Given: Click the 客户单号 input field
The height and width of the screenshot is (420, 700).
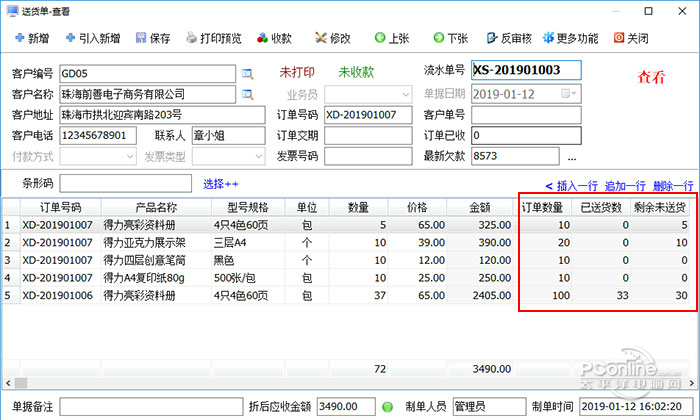Looking at the screenshot, I should (526, 115).
